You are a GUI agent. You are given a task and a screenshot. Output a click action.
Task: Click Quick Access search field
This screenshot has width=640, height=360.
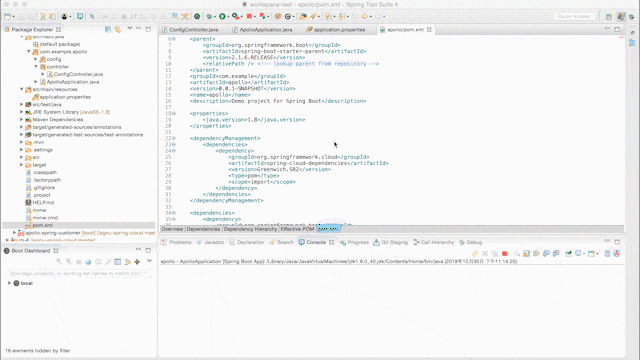tap(575, 16)
